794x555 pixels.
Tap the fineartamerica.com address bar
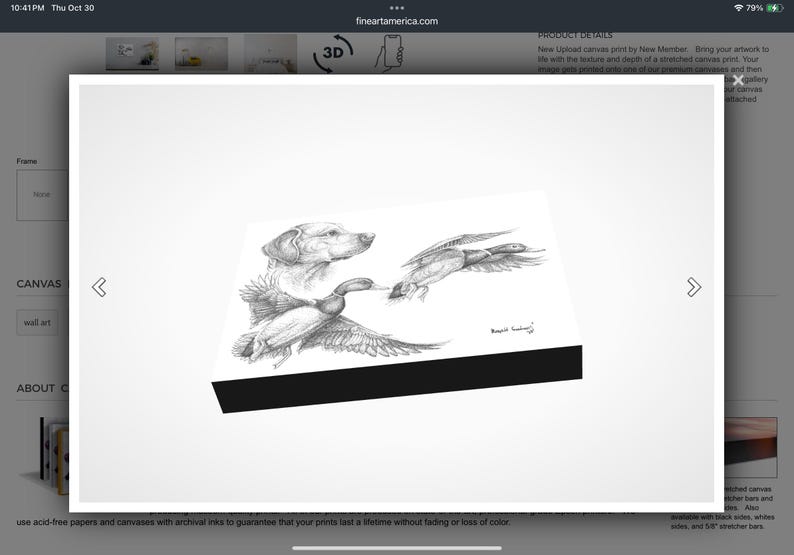(396, 21)
